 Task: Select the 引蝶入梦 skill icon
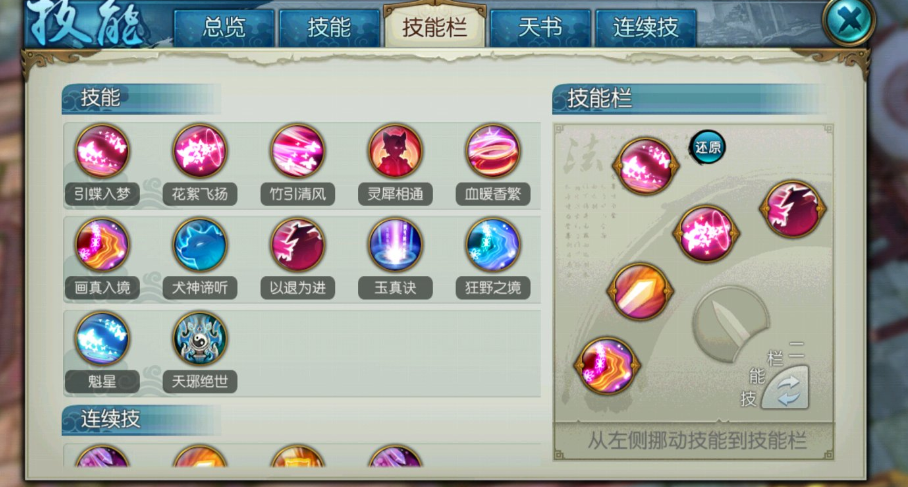[102, 151]
